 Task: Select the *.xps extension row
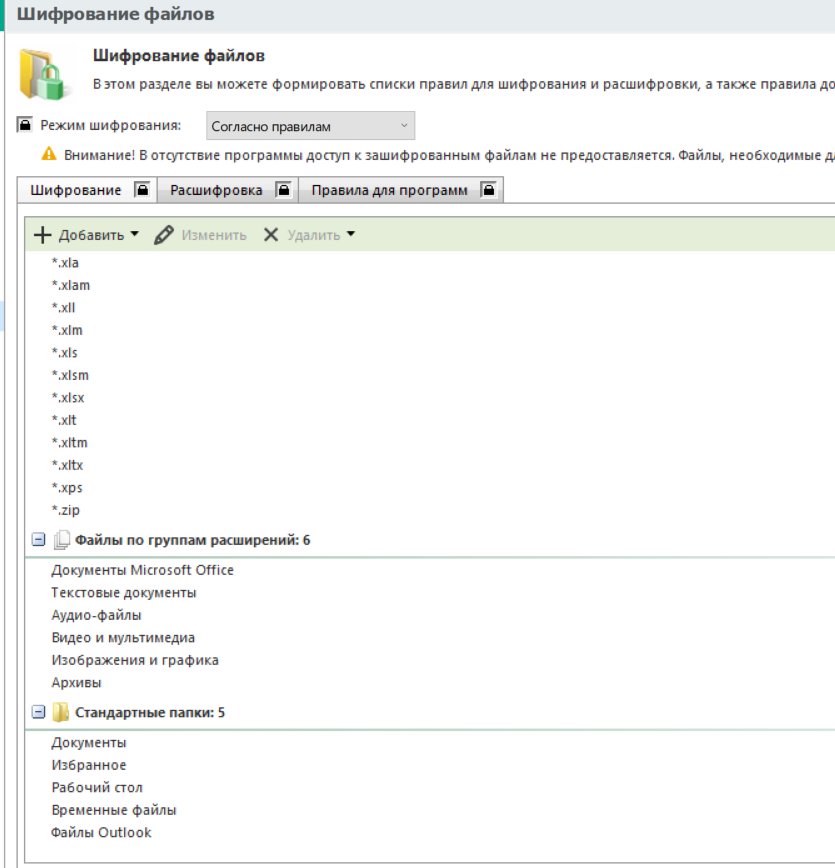click(430, 488)
